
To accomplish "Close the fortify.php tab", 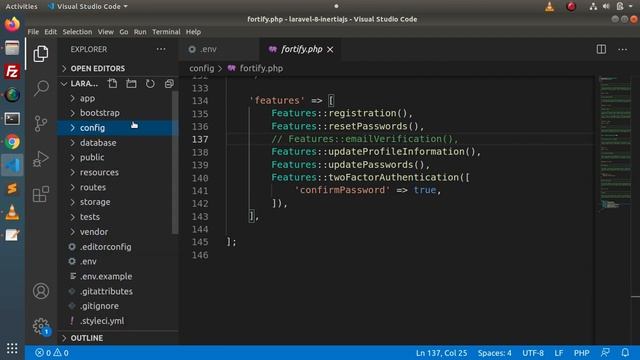I will 330,49.
